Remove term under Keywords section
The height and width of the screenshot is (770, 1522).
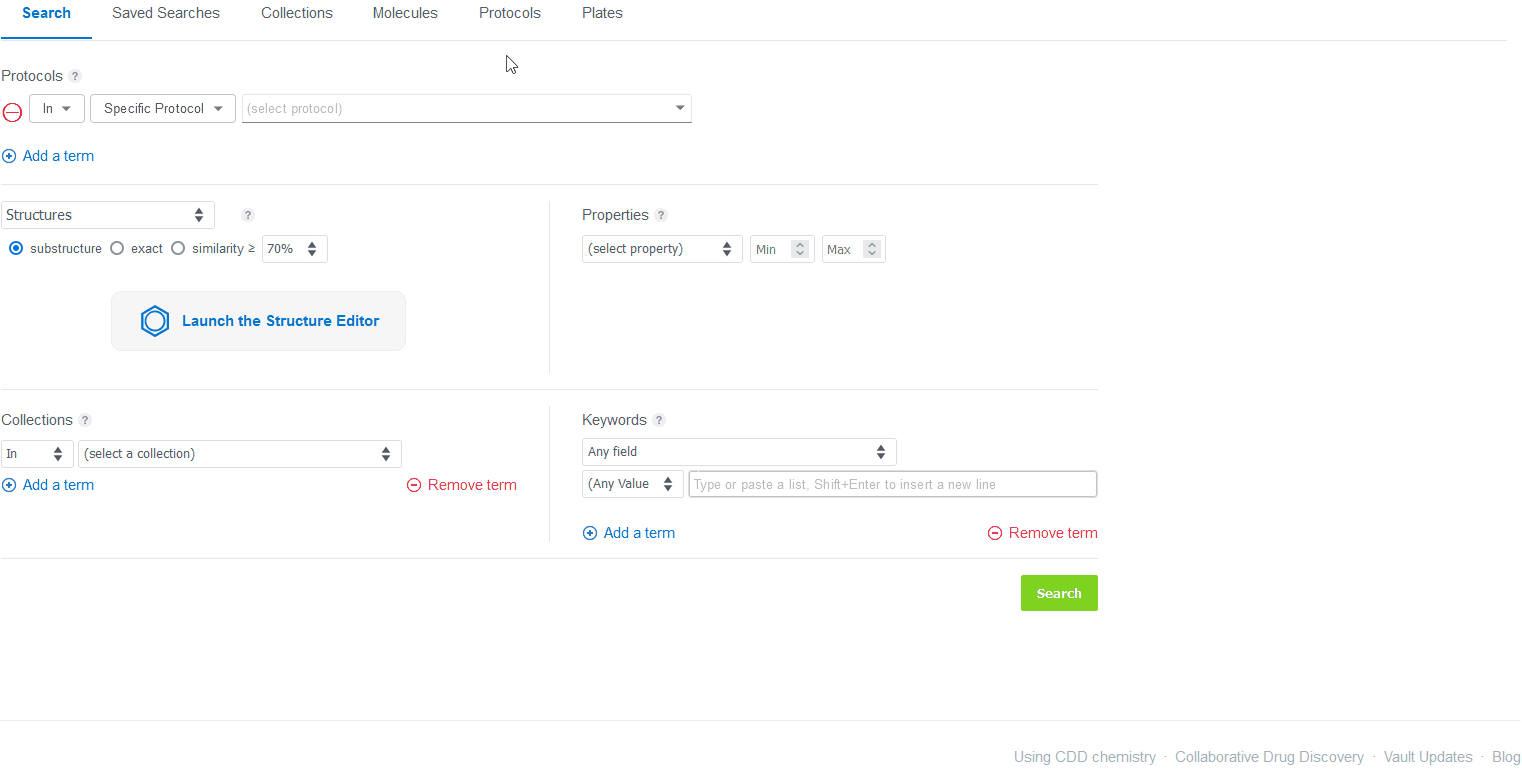(1043, 533)
